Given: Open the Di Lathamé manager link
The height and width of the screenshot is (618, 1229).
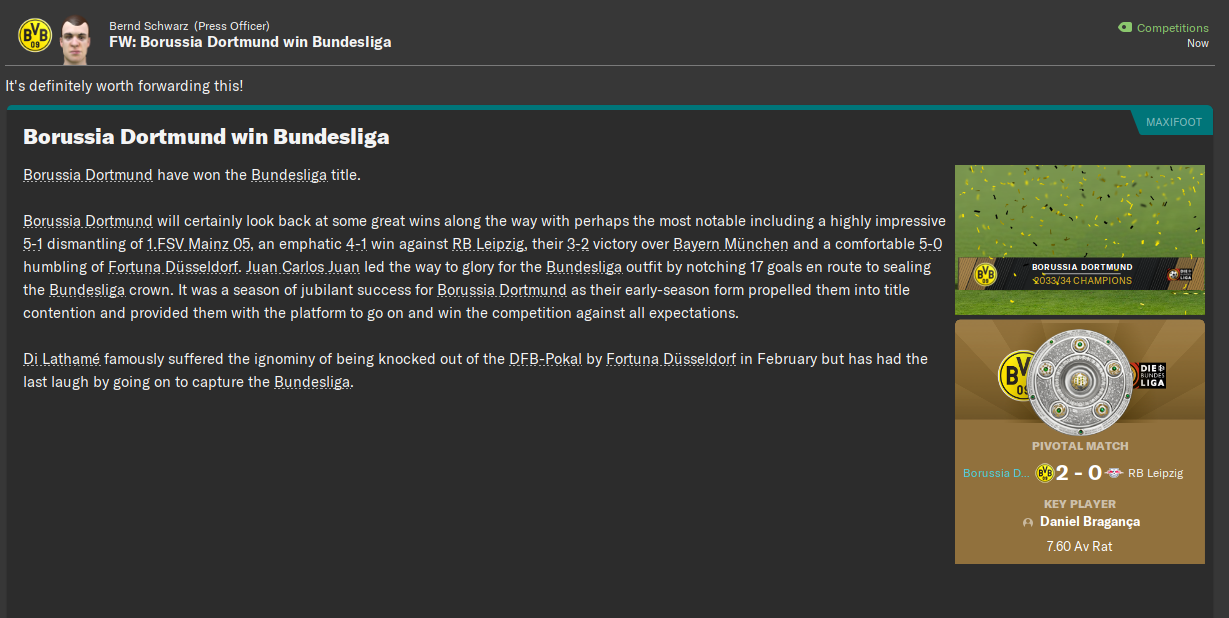Looking at the screenshot, I should click(x=62, y=359).
